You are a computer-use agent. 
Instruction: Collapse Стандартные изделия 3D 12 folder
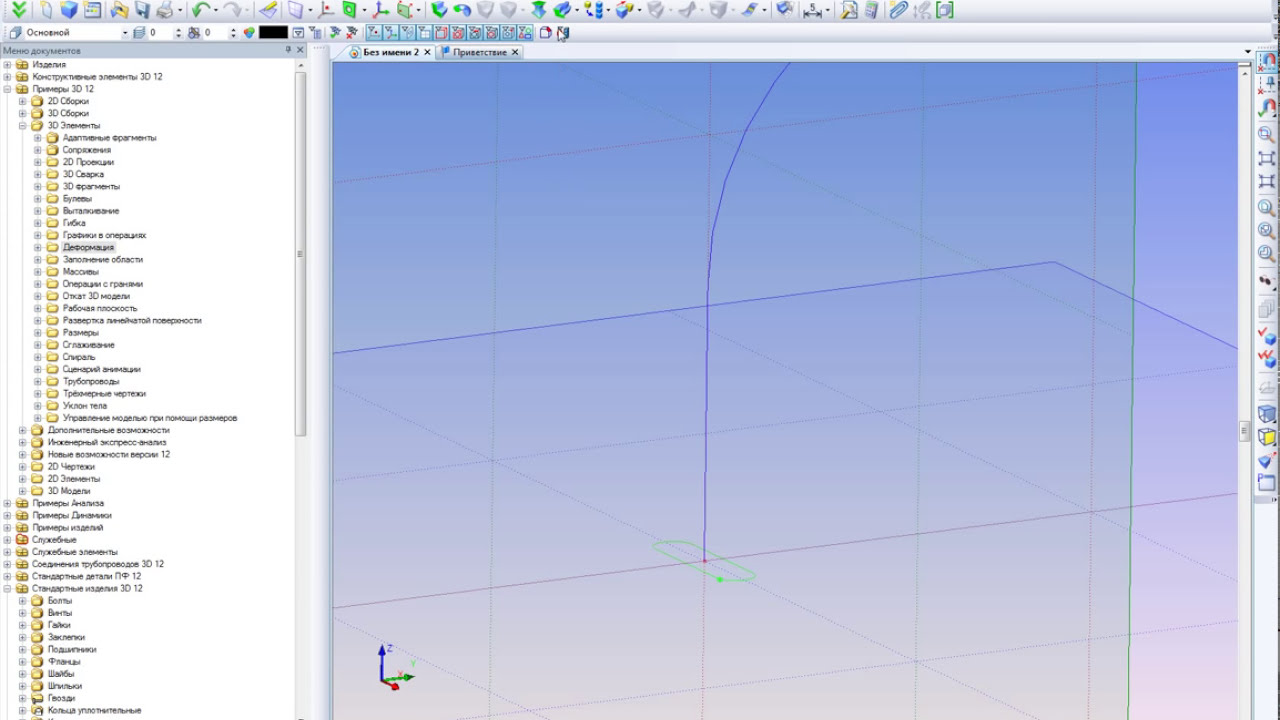(x=8, y=588)
